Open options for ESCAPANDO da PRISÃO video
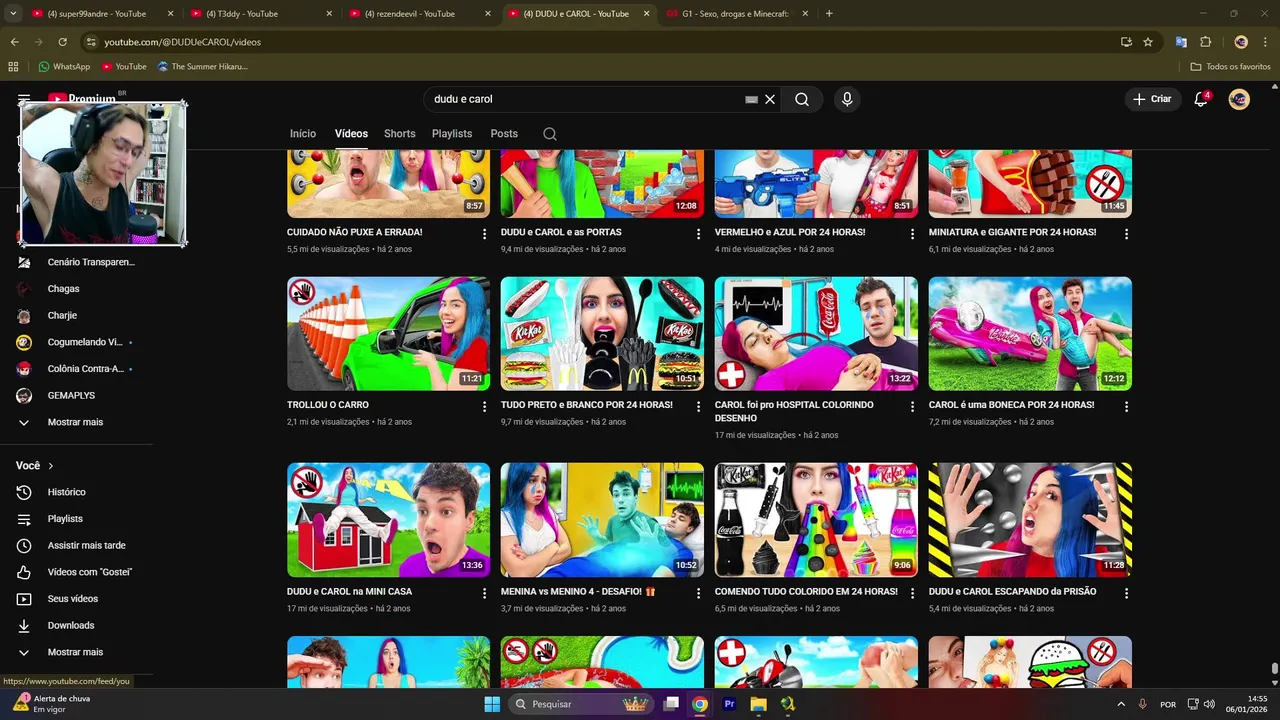The width and height of the screenshot is (1280, 720). tap(1126, 592)
